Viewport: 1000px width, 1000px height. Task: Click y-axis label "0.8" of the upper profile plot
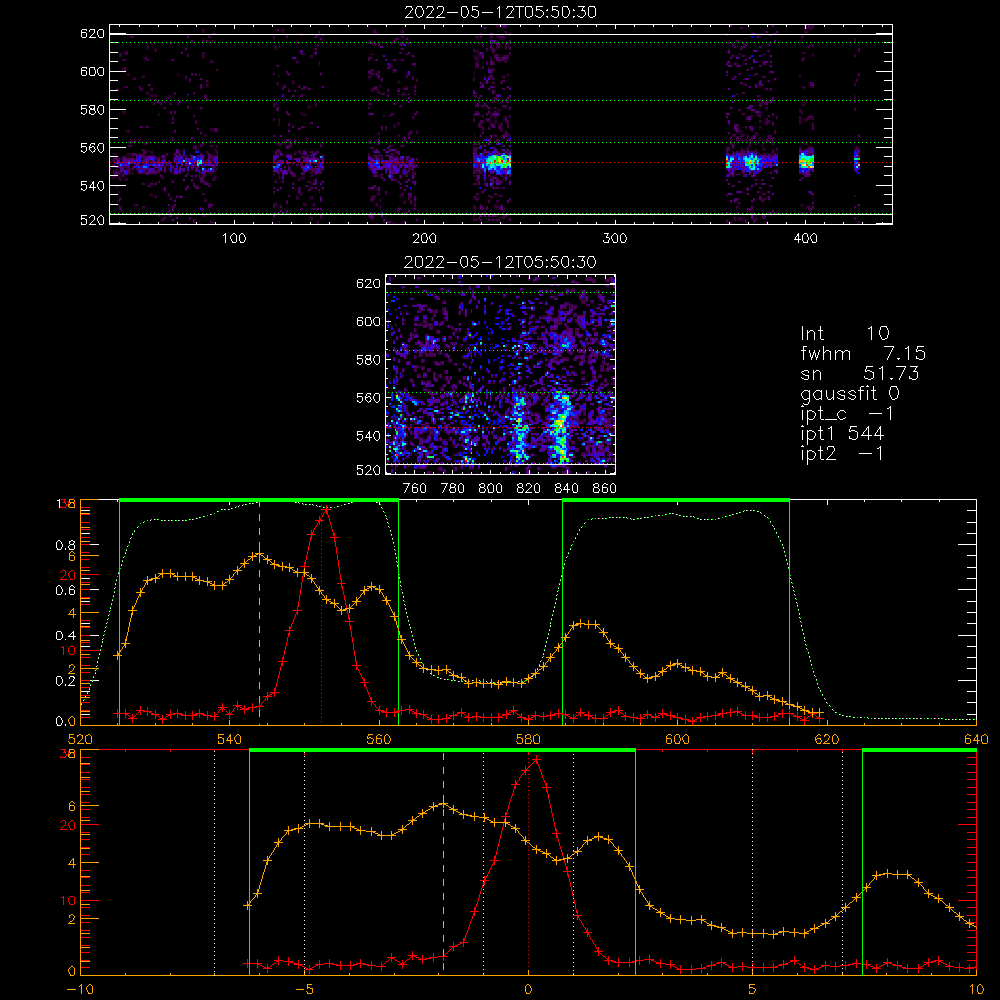pos(66,545)
